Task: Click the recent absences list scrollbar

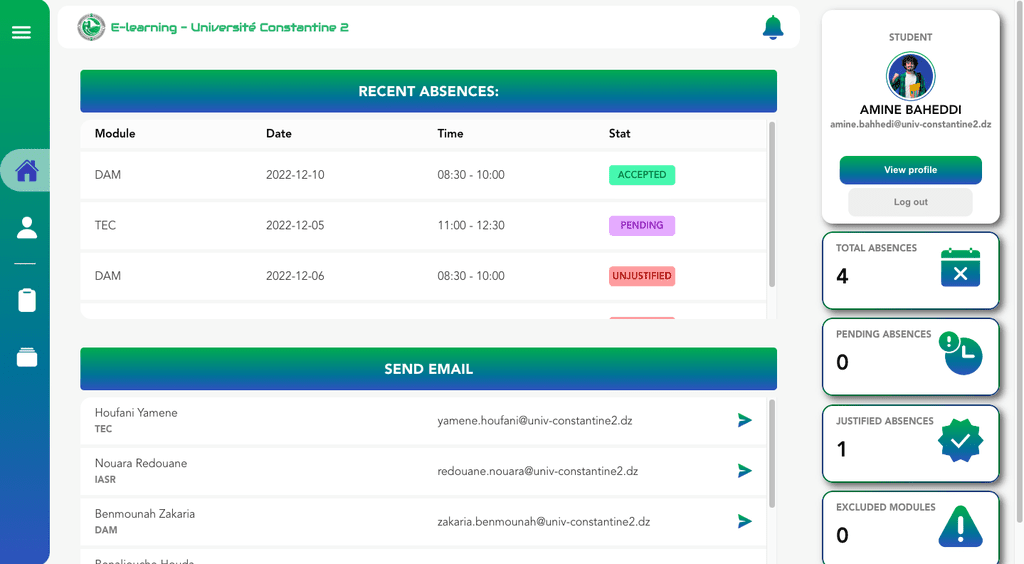Action: (x=772, y=204)
